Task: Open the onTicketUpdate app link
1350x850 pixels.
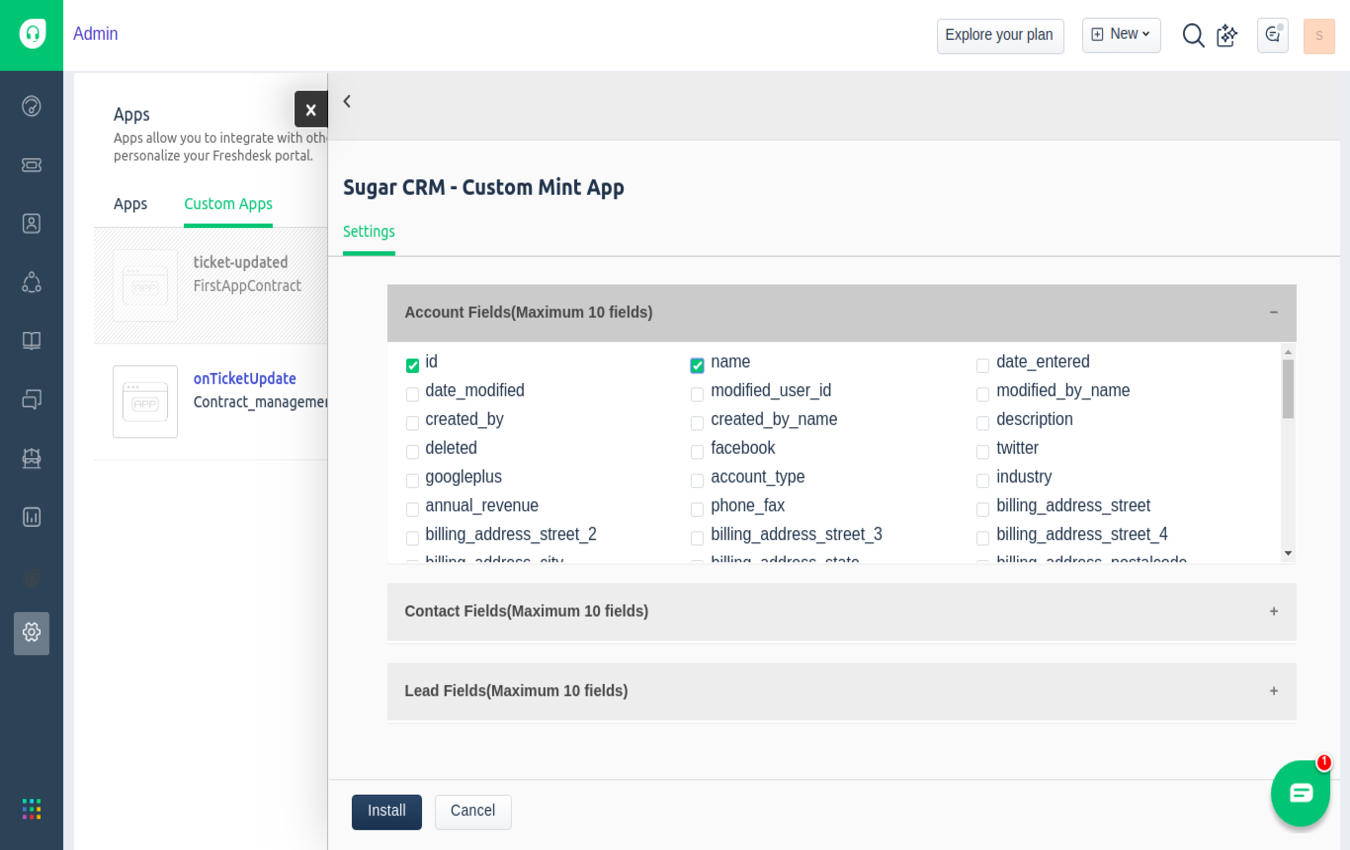Action: click(x=245, y=379)
